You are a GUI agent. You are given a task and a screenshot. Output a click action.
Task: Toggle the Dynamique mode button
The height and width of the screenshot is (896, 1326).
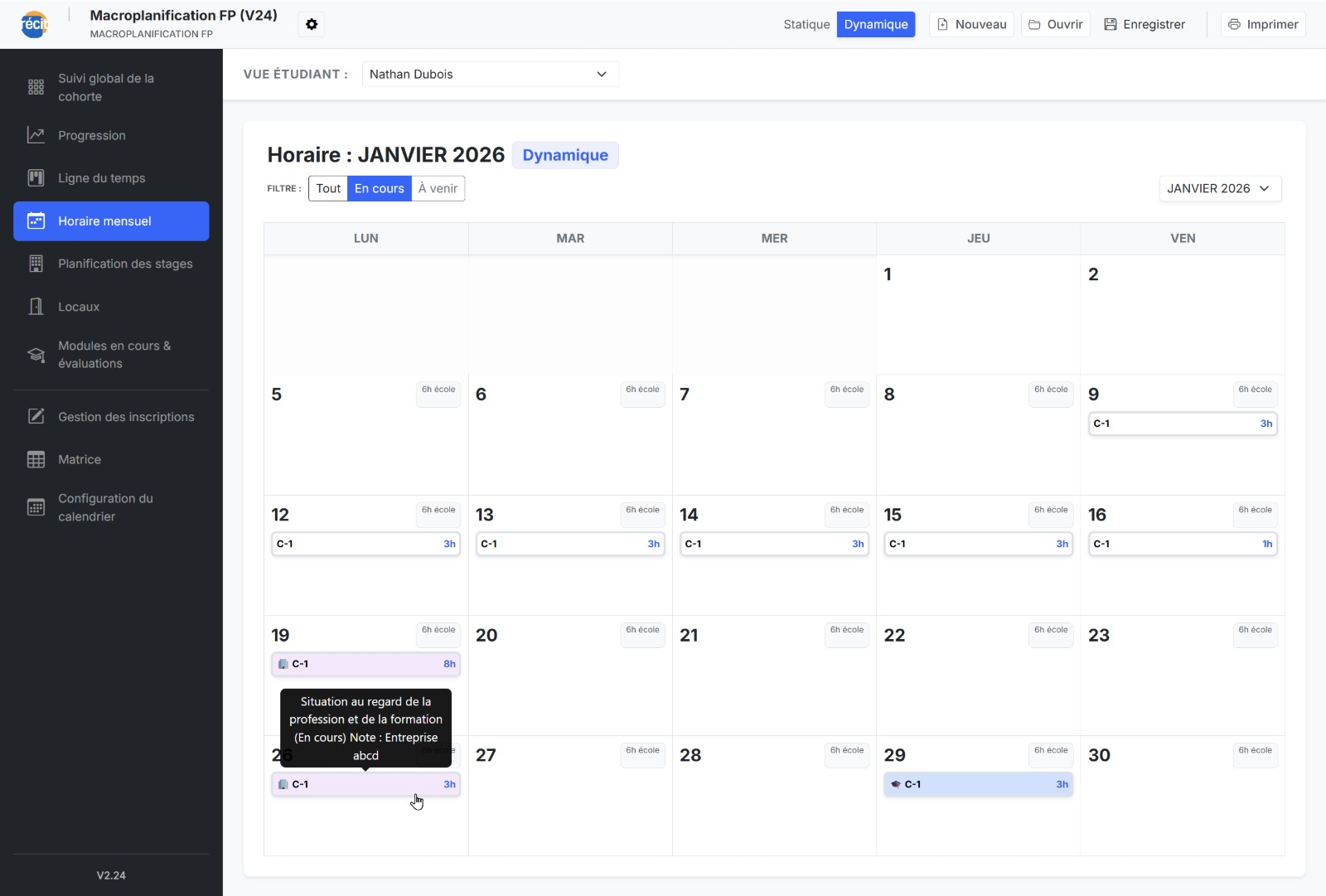pos(875,25)
